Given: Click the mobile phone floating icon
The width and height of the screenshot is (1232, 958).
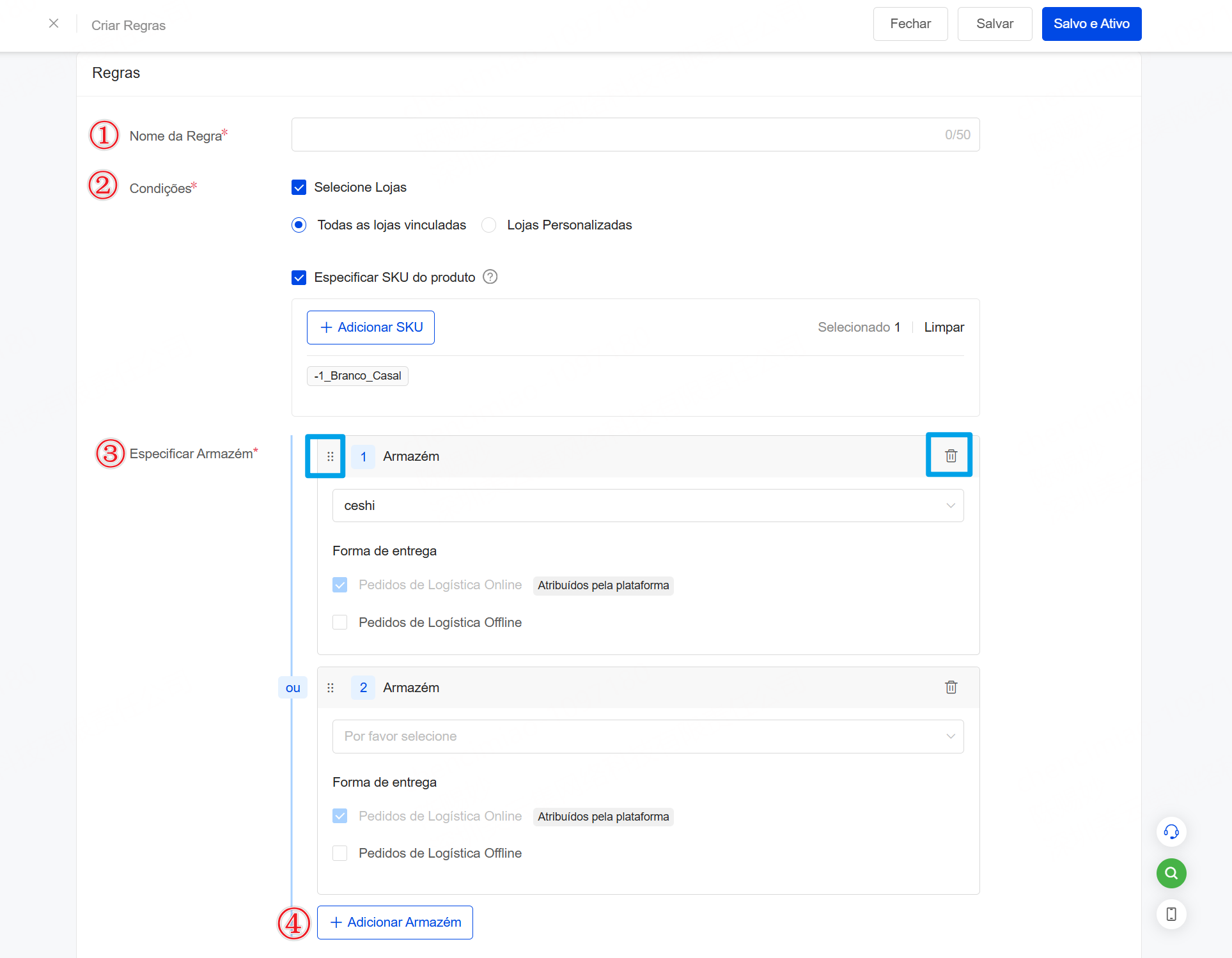Looking at the screenshot, I should 1171,914.
